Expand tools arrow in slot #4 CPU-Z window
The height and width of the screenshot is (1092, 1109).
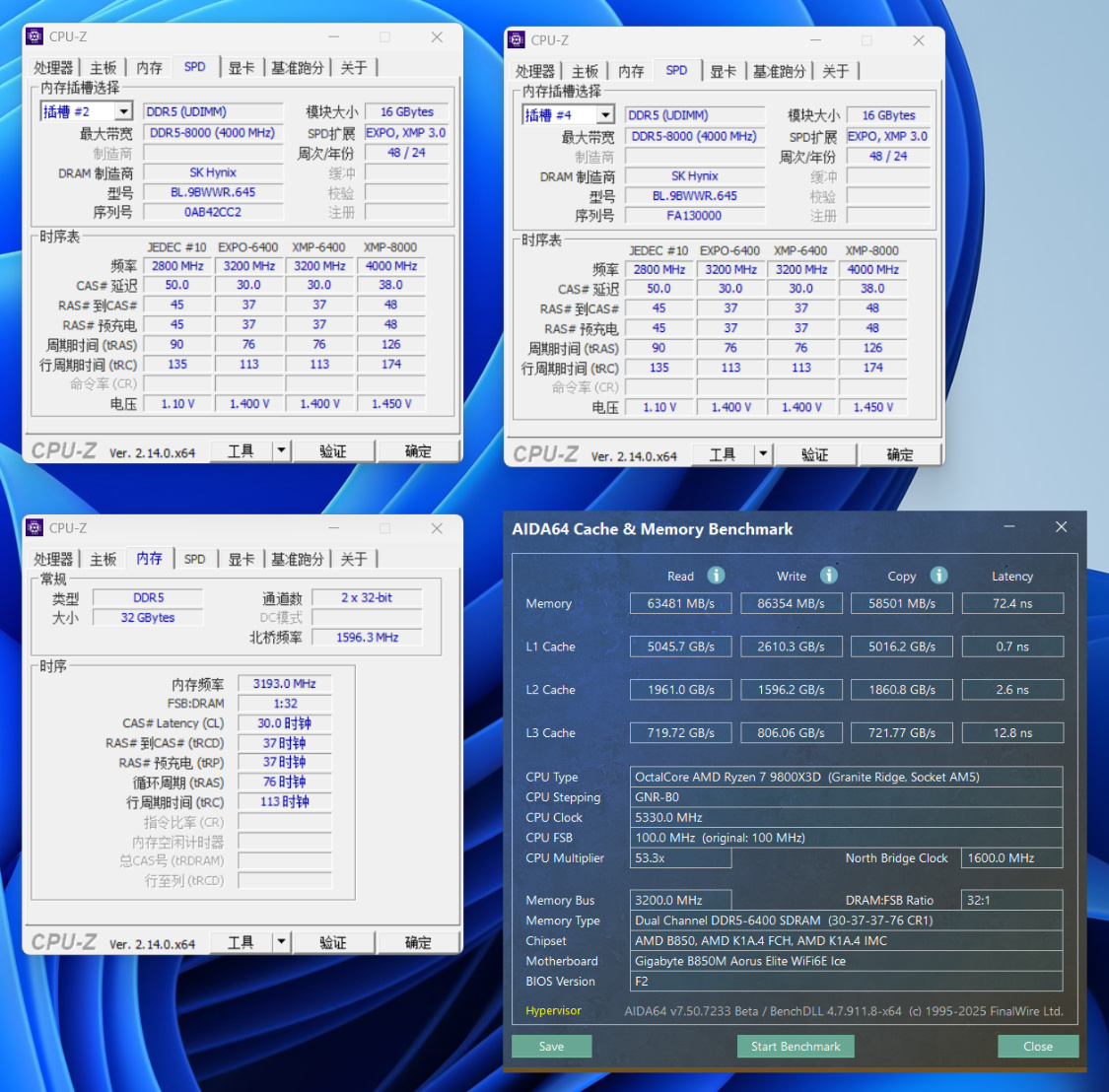(763, 454)
